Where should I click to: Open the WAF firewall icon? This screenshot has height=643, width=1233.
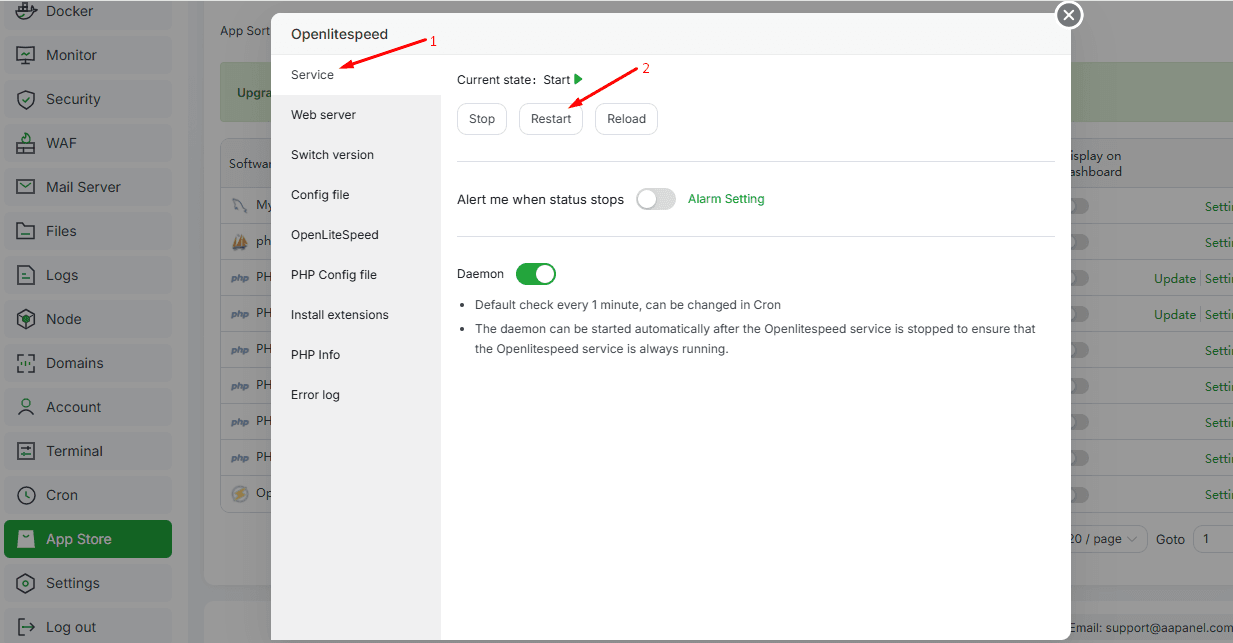point(26,143)
